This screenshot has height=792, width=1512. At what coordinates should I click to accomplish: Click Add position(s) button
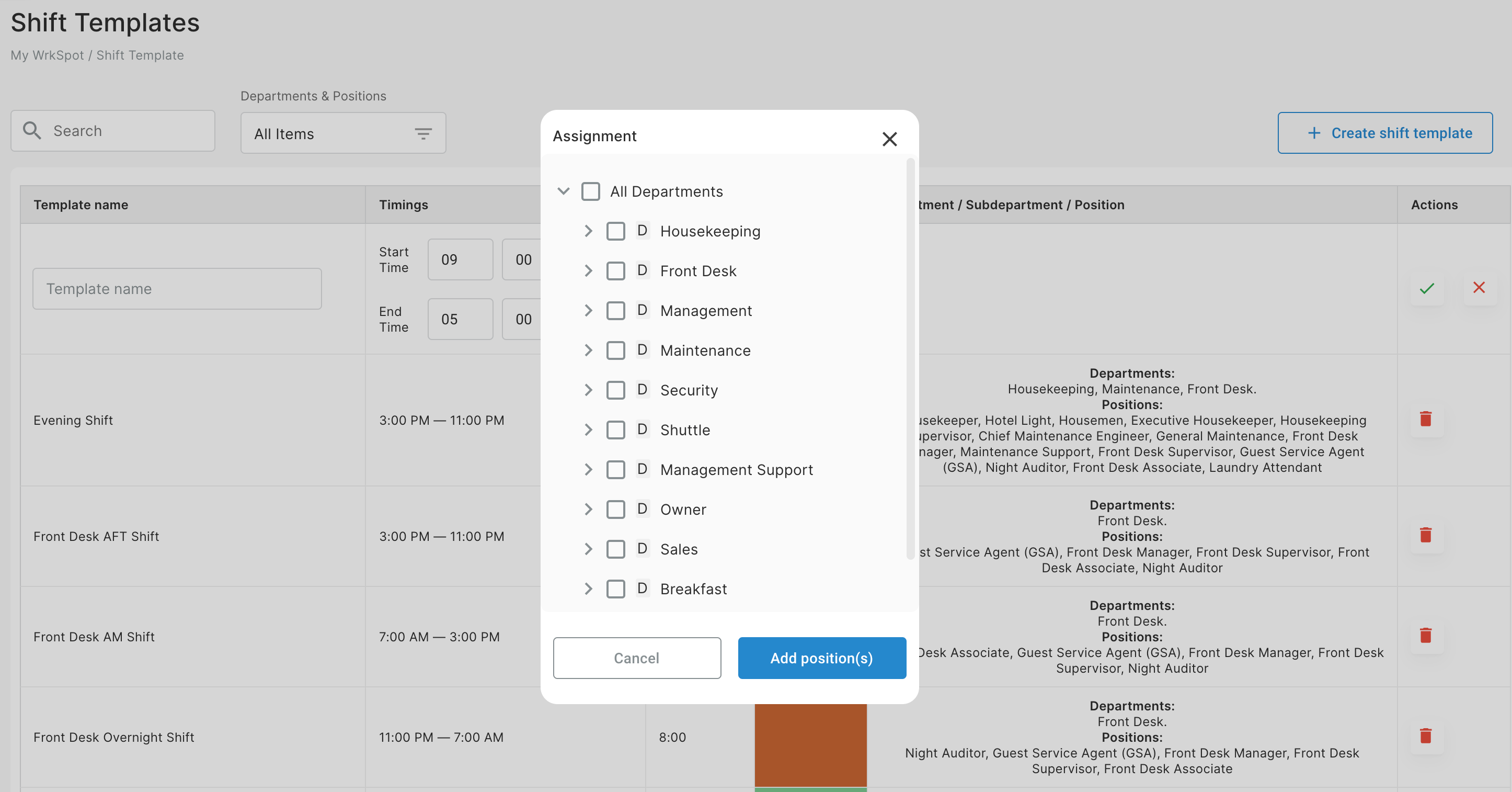[x=822, y=658]
